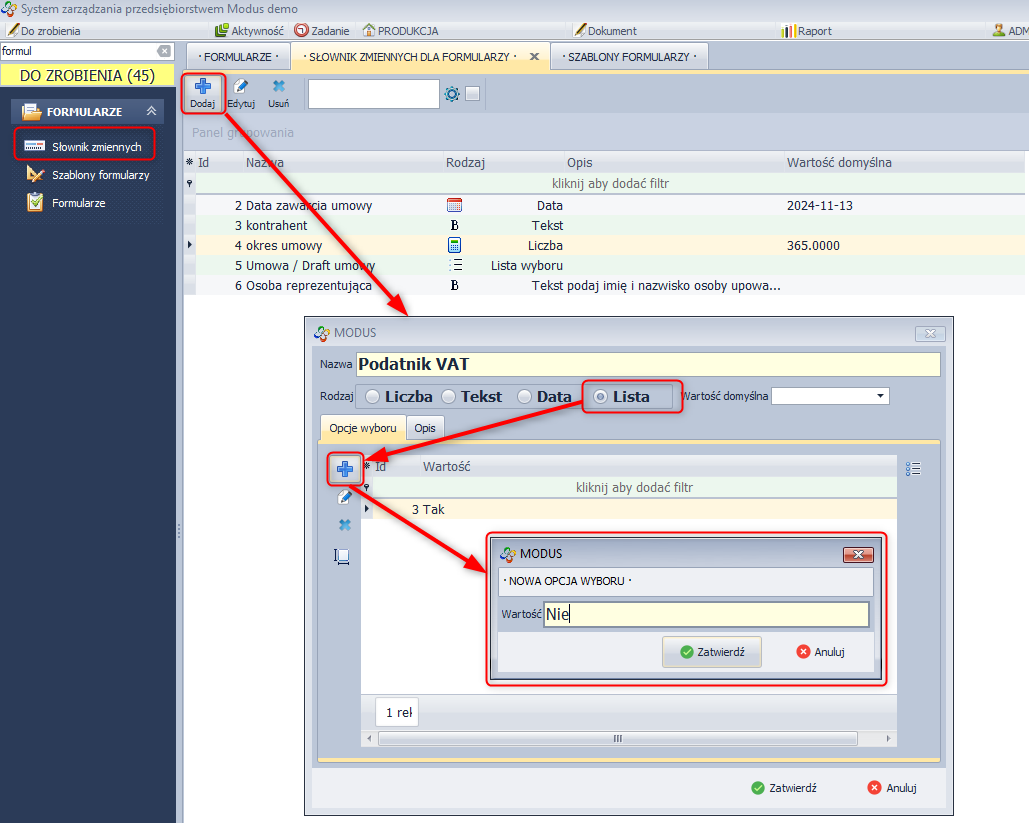Add a new choice option with the plus icon
This screenshot has height=823, width=1029.
point(345,468)
